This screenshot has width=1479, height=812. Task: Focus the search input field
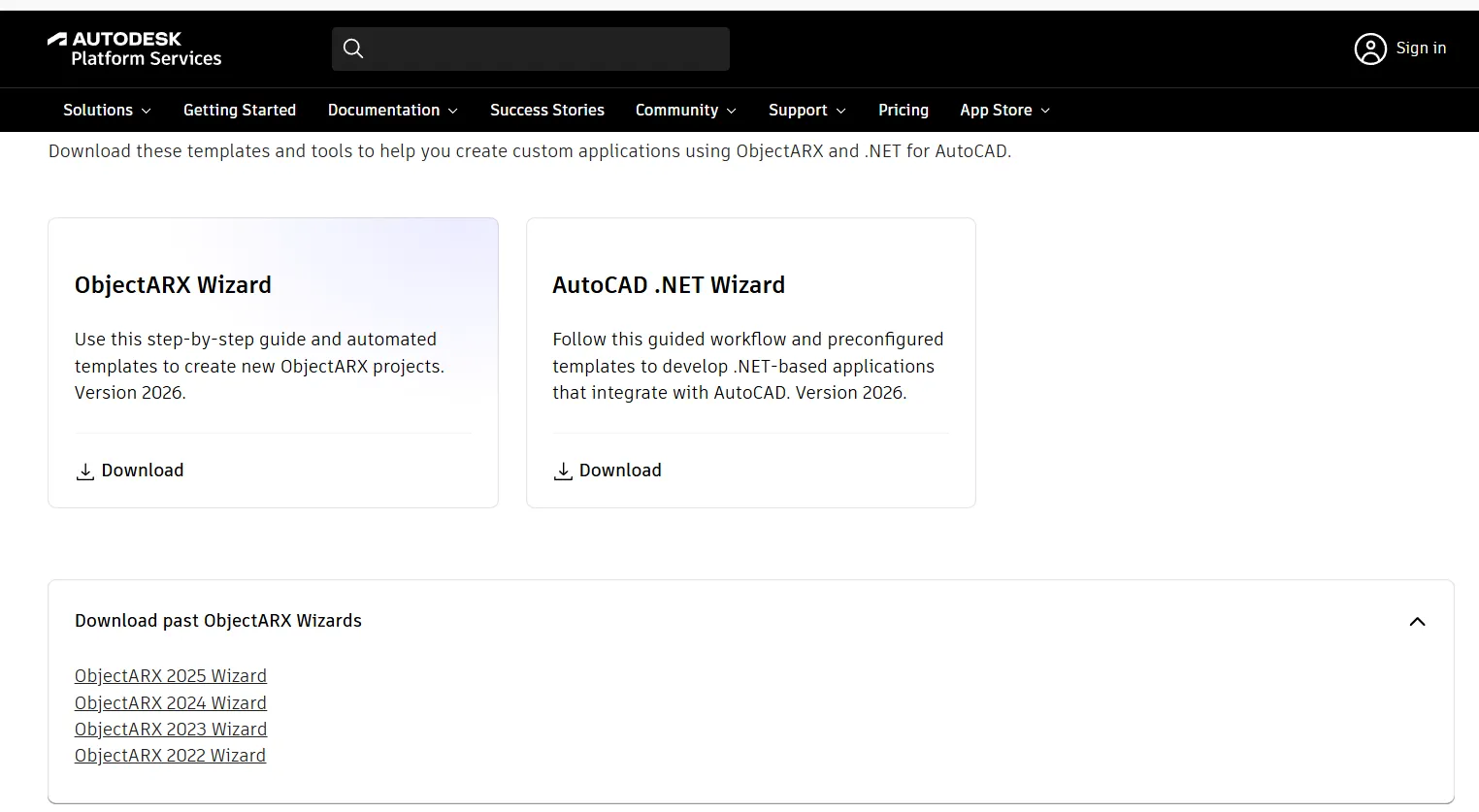531,49
